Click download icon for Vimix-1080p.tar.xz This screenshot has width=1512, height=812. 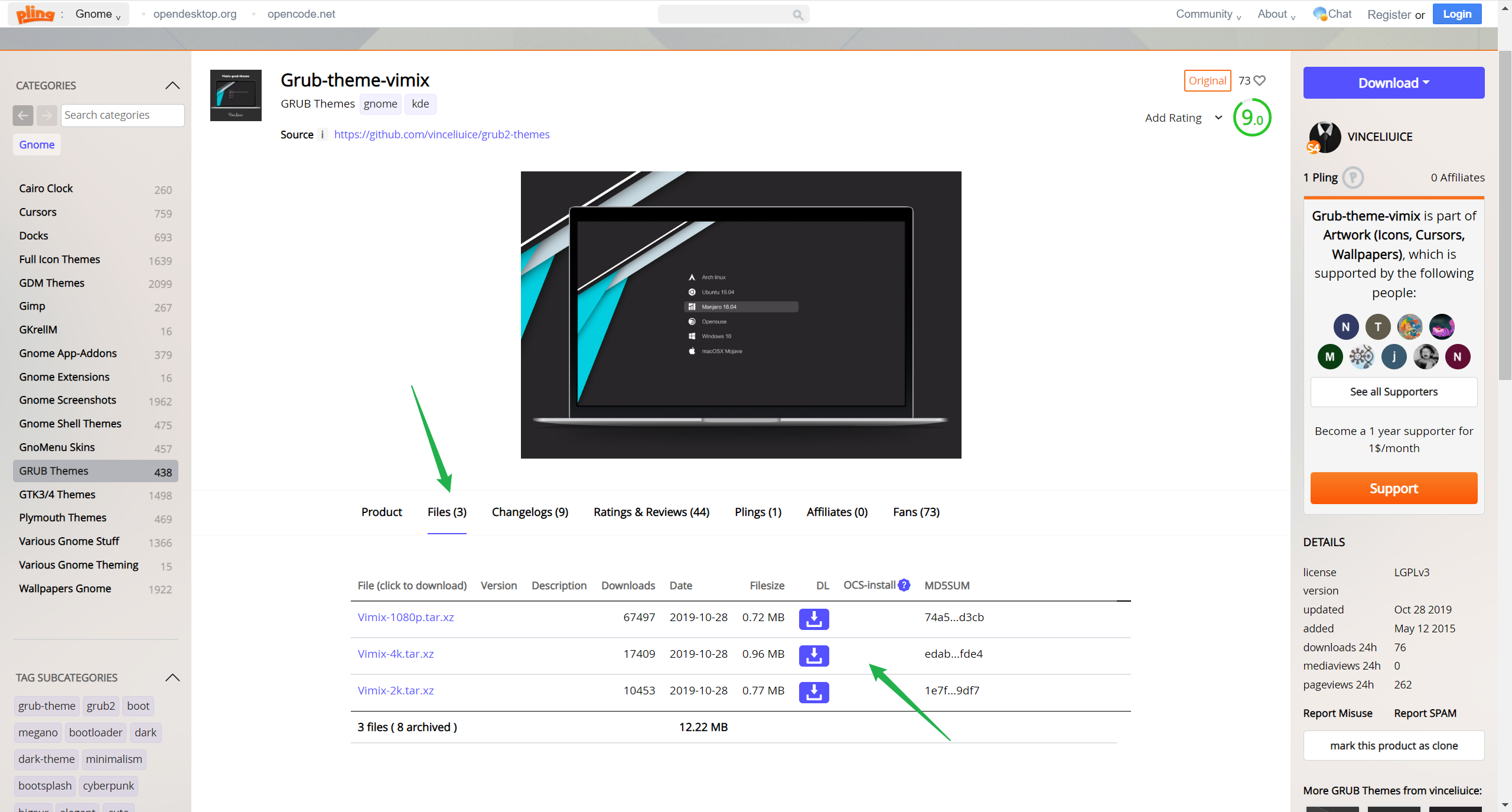tap(813, 618)
